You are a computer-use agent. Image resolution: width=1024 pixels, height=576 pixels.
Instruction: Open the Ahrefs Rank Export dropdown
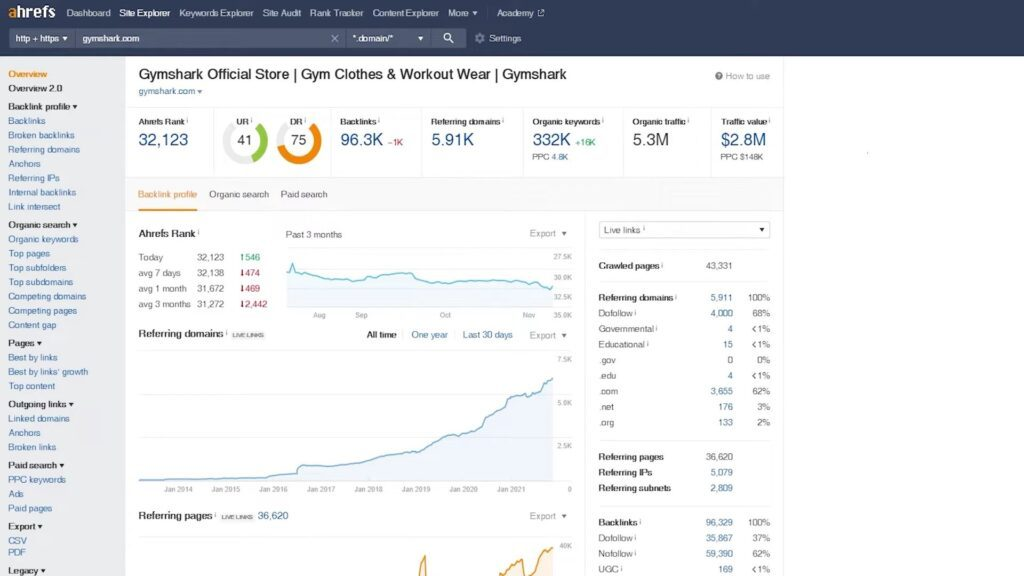[x=548, y=233]
